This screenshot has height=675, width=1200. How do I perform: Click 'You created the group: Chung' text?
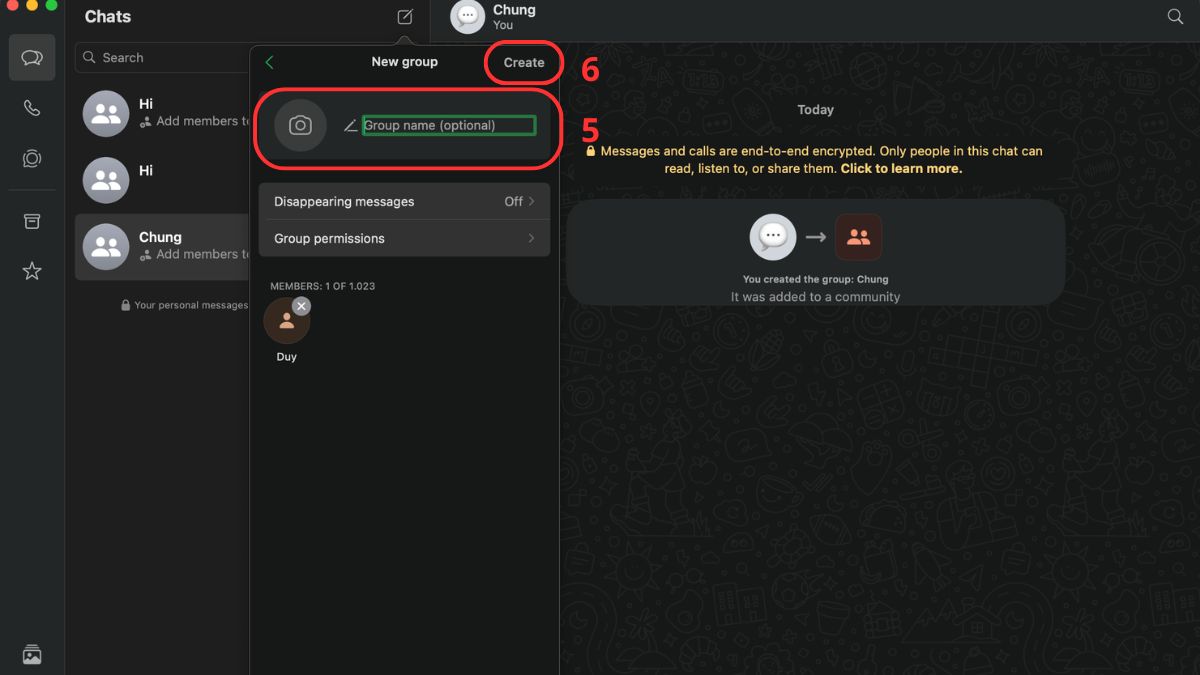(815, 280)
